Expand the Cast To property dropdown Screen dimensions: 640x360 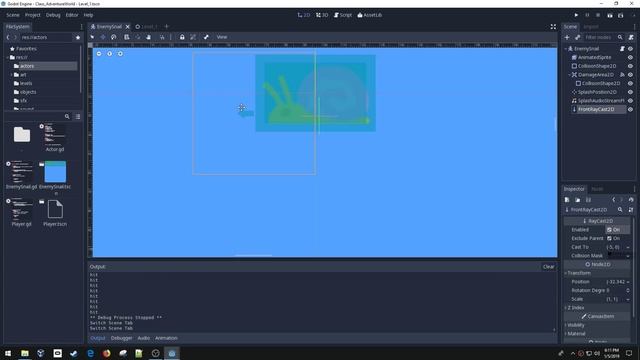(628, 247)
